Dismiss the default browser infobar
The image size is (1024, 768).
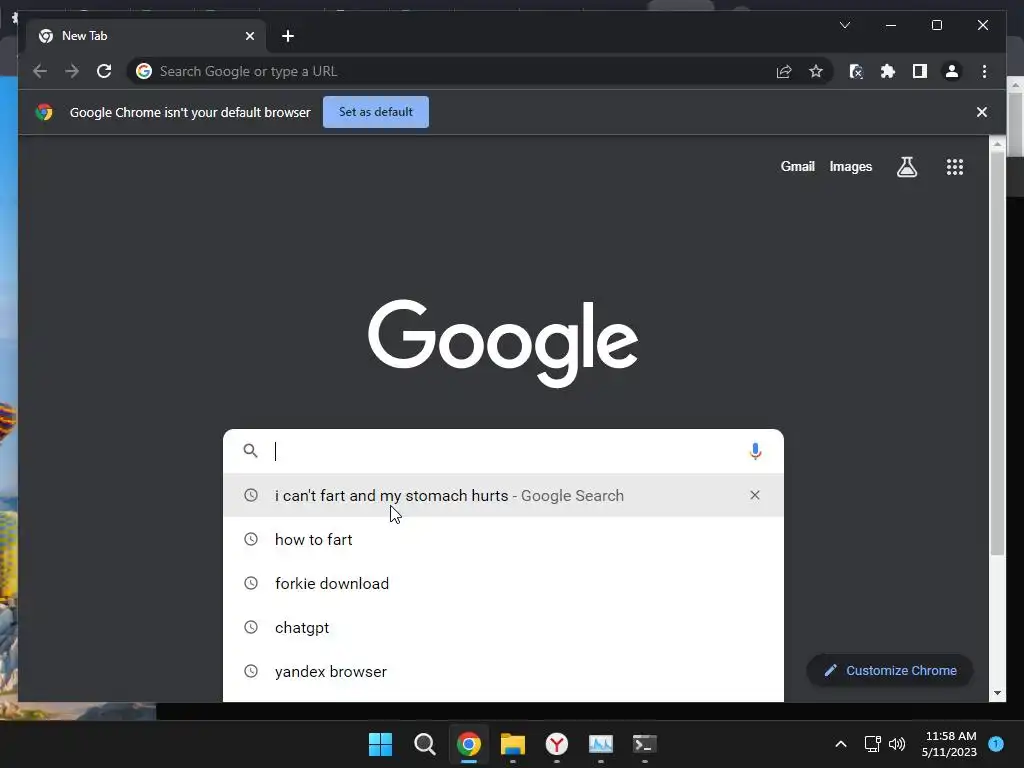tap(981, 112)
